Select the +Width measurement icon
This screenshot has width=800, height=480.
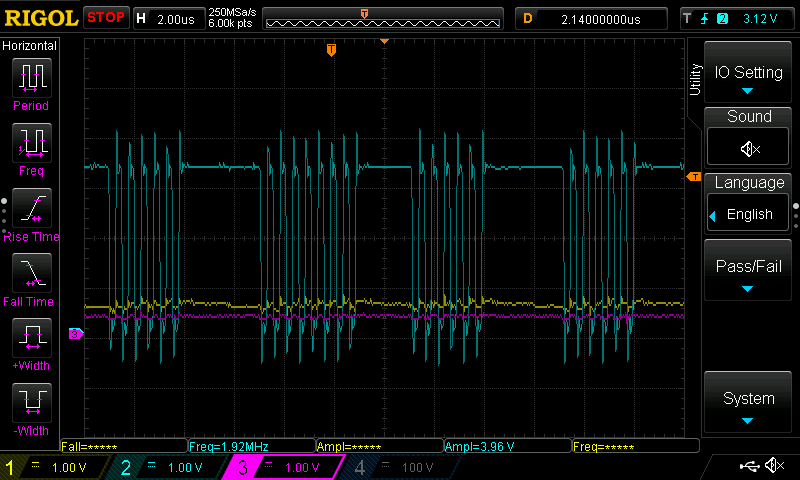31,338
